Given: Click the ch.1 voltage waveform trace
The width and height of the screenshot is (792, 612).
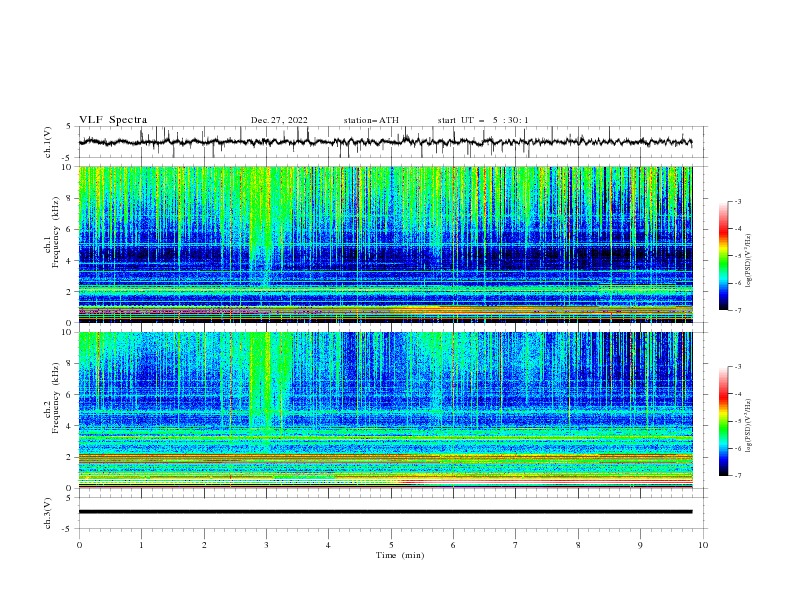Looking at the screenshot, I should [385, 142].
